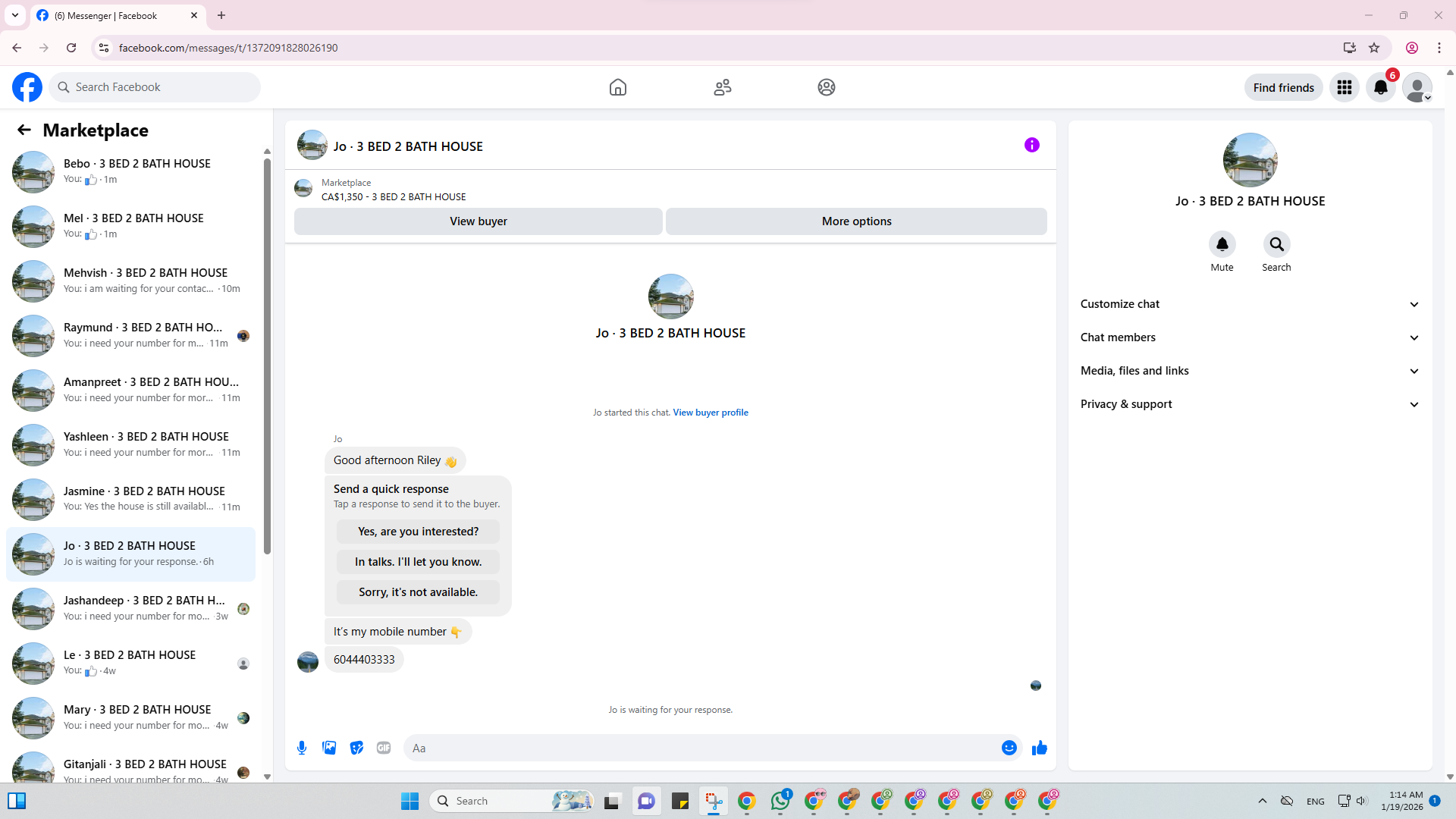Open the Chrome profile icon

(x=1412, y=48)
